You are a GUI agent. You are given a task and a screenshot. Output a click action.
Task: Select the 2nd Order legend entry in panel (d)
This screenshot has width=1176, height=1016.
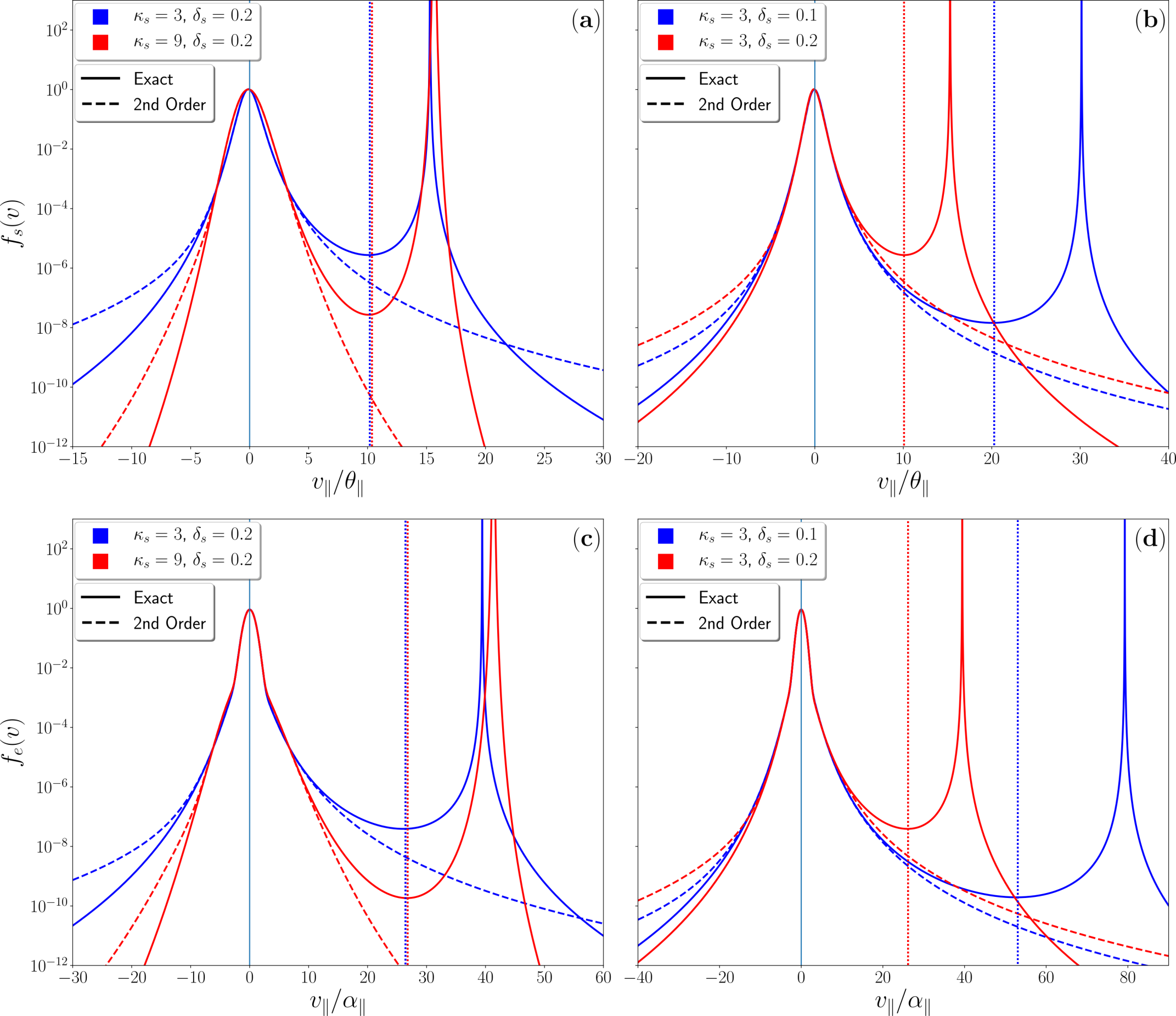[734, 623]
